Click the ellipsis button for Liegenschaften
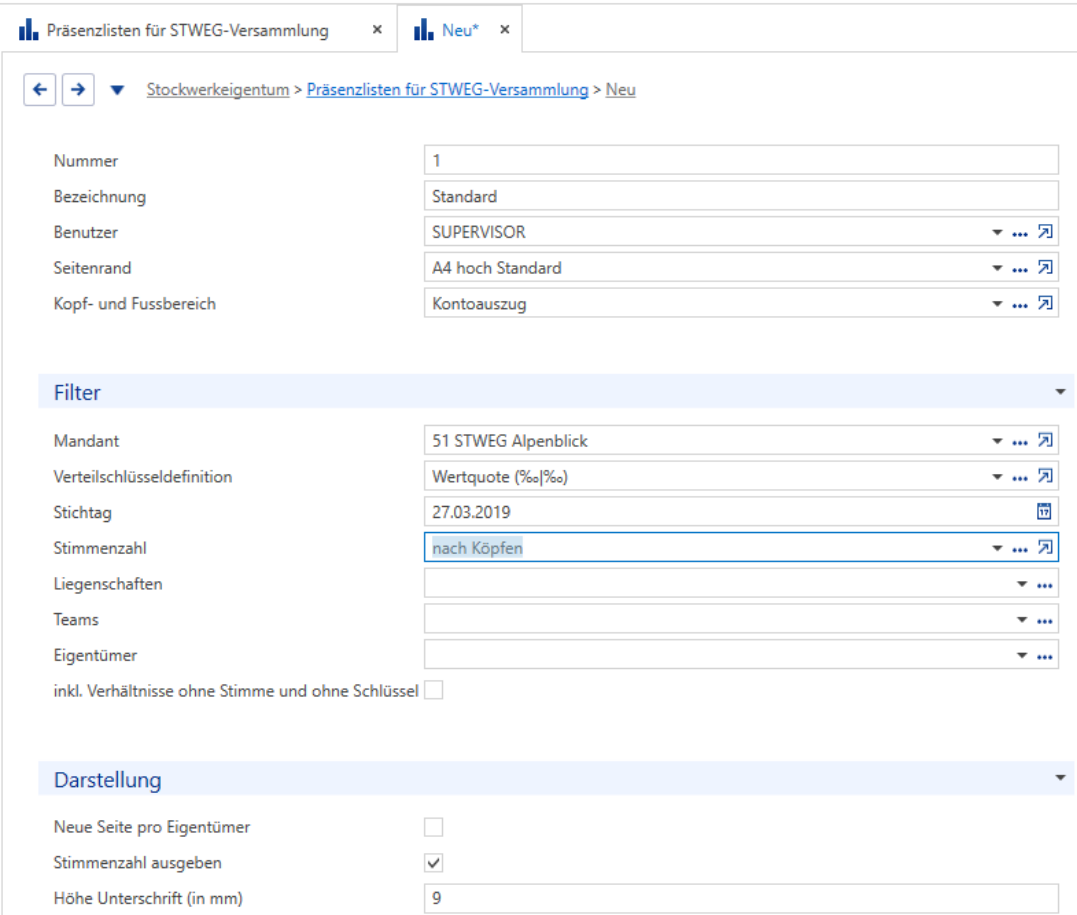The height and width of the screenshot is (915, 1077). pos(1045,585)
